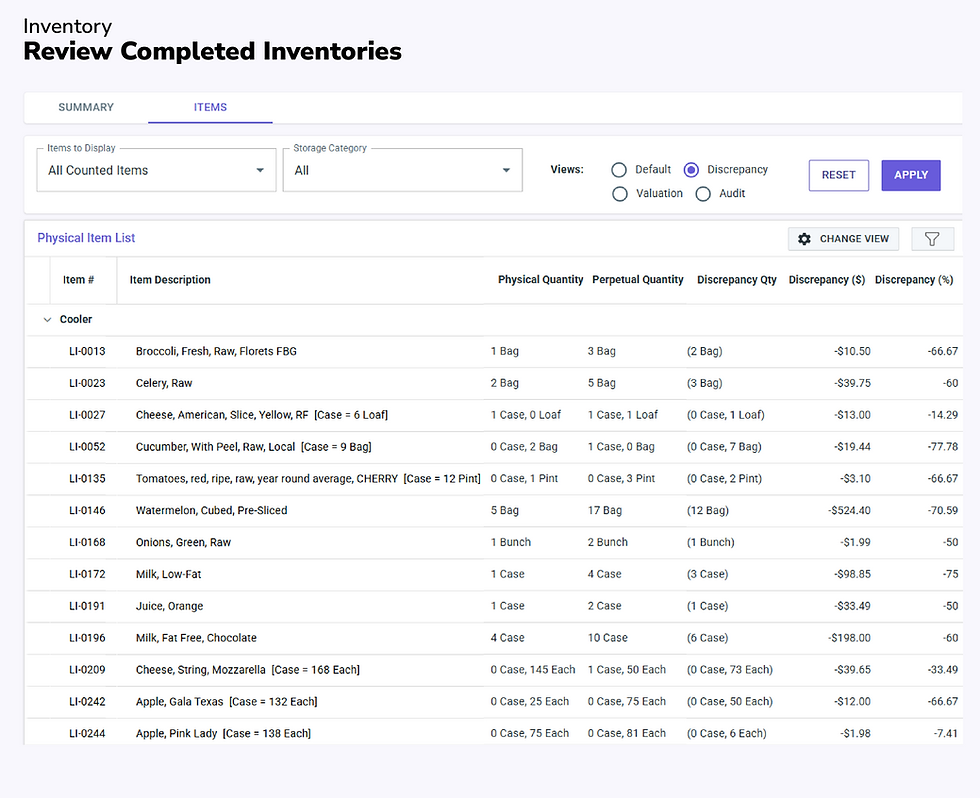This screenshot has height=798, width=980.
Task: Click the Physical Item List heading
Action: pos(86,237)
